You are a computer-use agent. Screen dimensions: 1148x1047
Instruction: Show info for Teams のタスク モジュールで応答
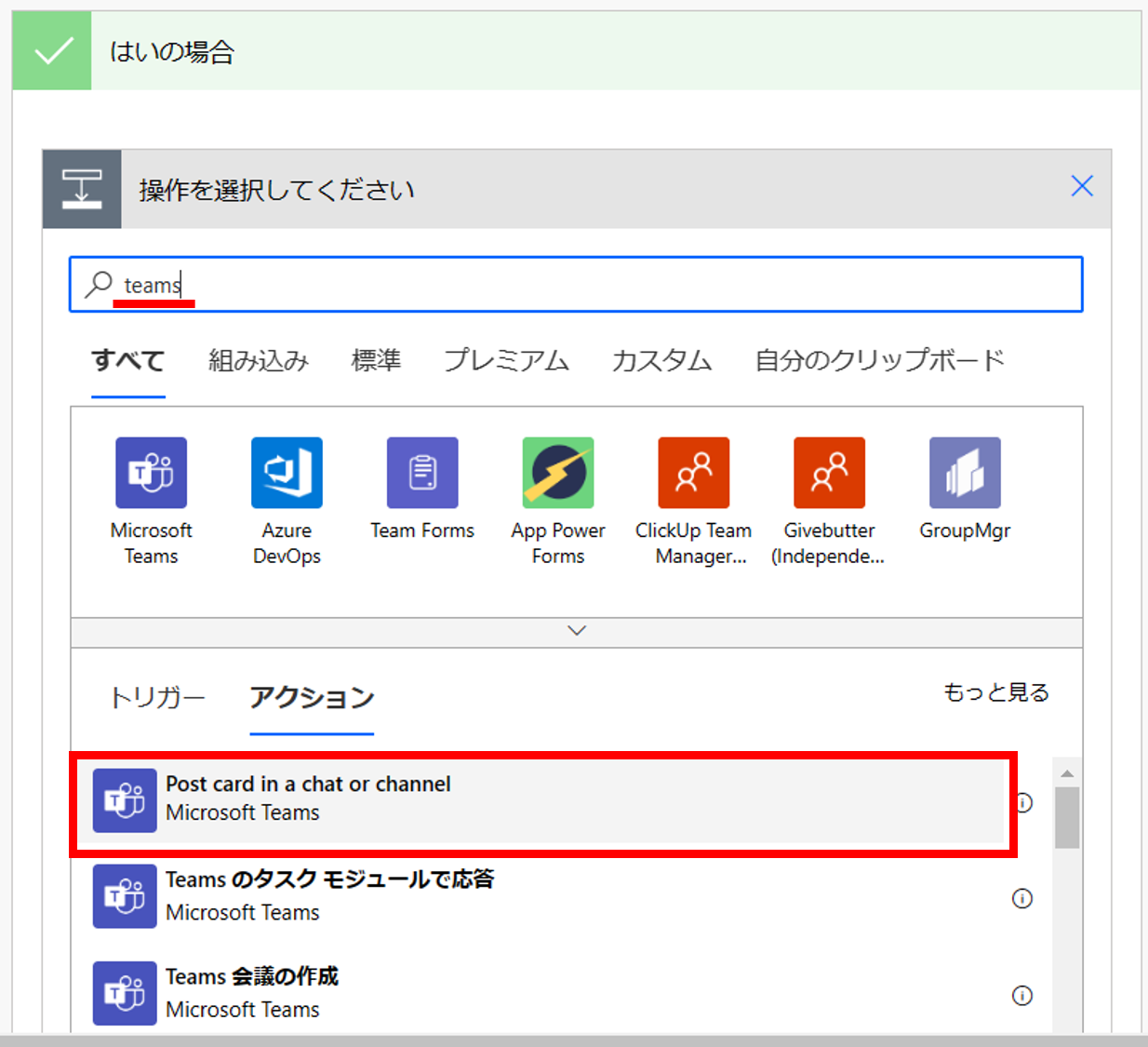pyautogui.click(x=1022, y=898)
